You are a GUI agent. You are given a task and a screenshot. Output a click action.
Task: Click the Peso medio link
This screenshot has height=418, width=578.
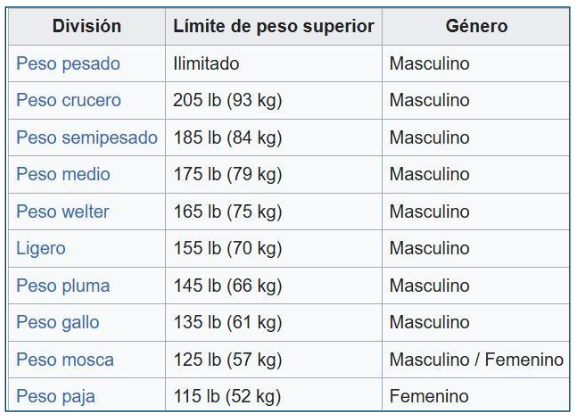pyautogui.click(x=63, y=174)
